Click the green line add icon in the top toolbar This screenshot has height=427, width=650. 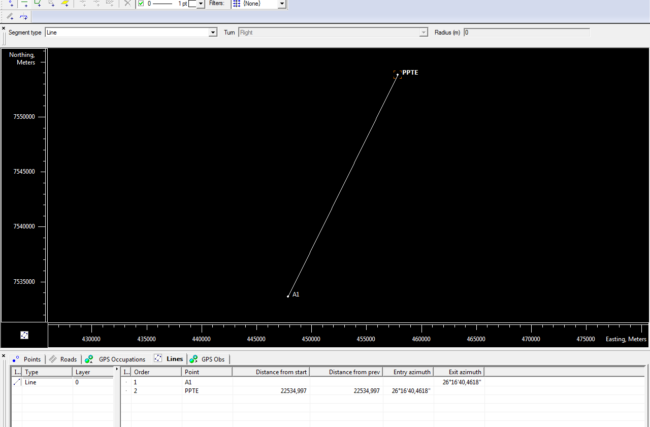coord(24,3)
